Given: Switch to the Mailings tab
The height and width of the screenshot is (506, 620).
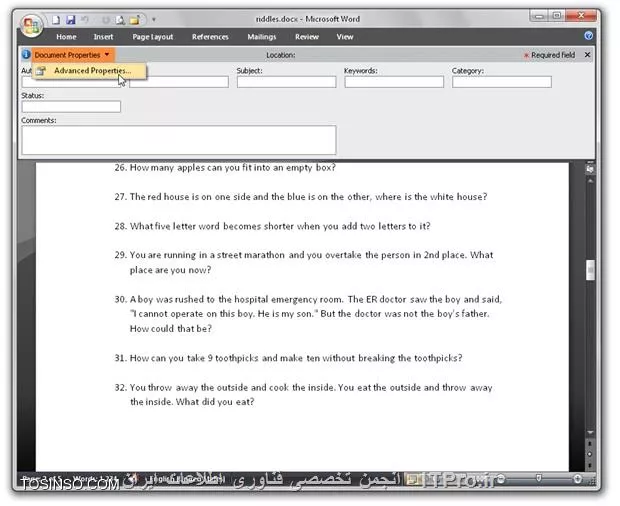Looking at the screenshot, I should pyautogui.click(x=261, y=37).
